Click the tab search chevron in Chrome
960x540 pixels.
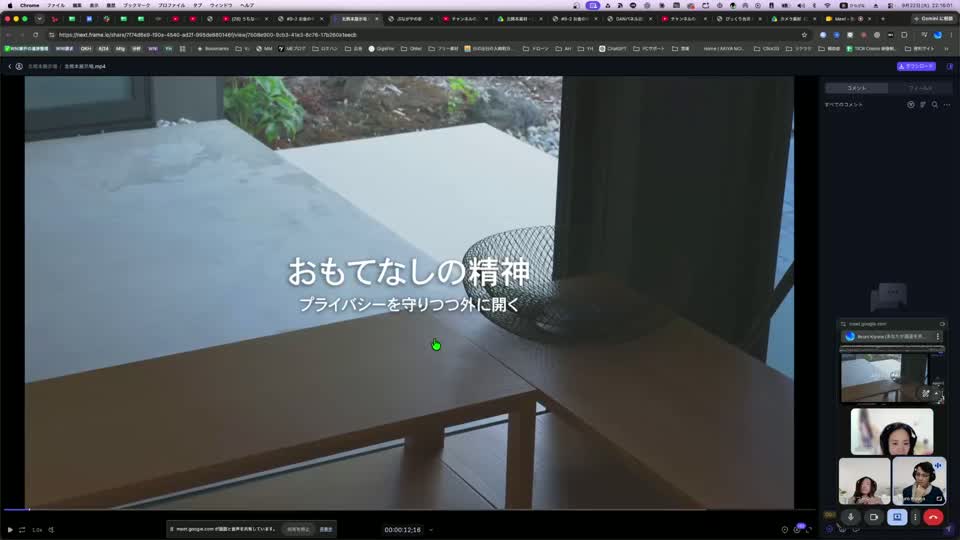(x=39, y=19)
